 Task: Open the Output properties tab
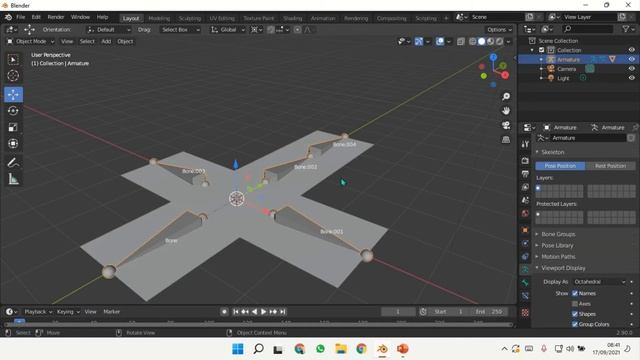tap(525, 174)
